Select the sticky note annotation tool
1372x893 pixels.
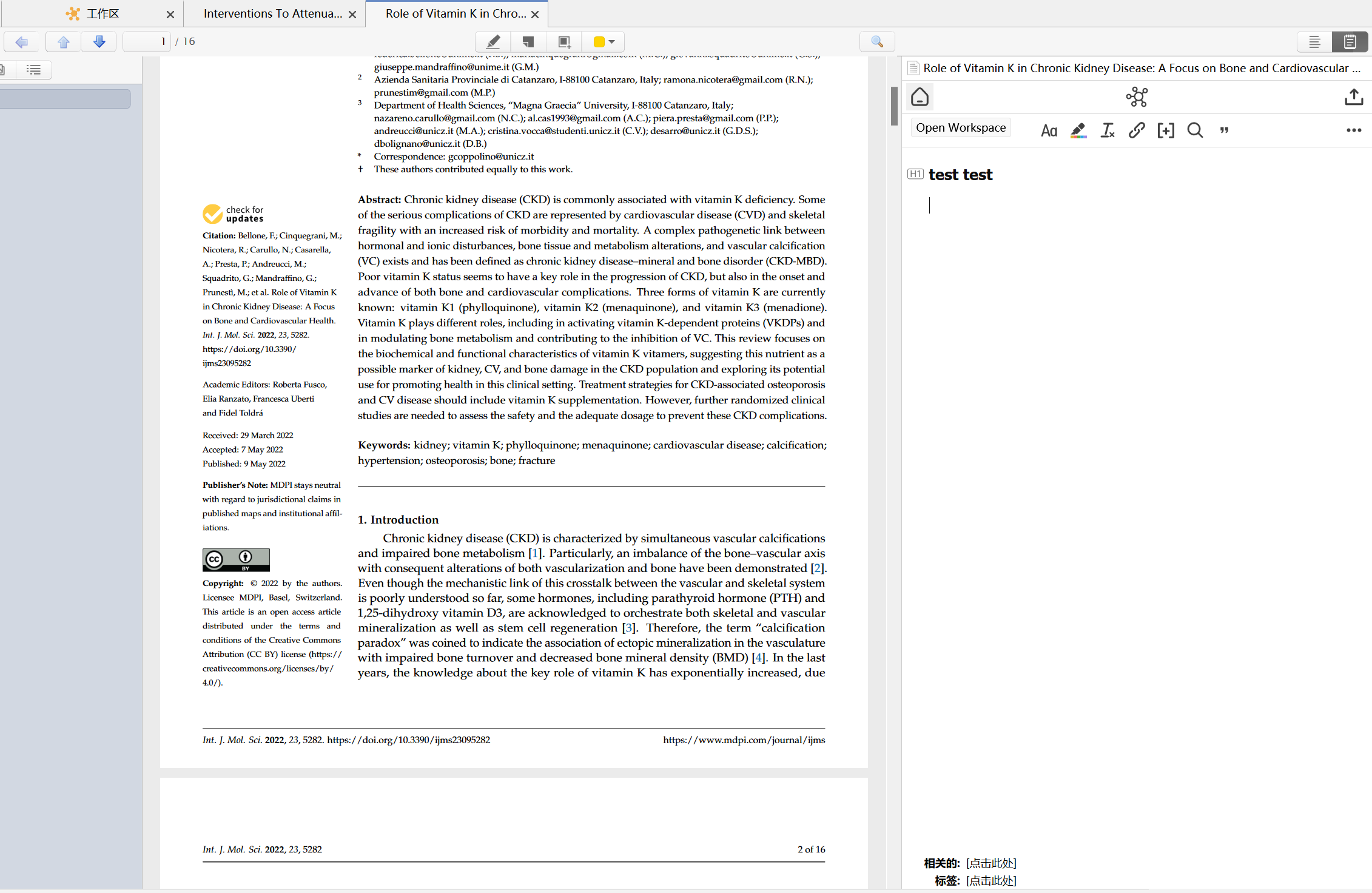(x=528, y=42)
